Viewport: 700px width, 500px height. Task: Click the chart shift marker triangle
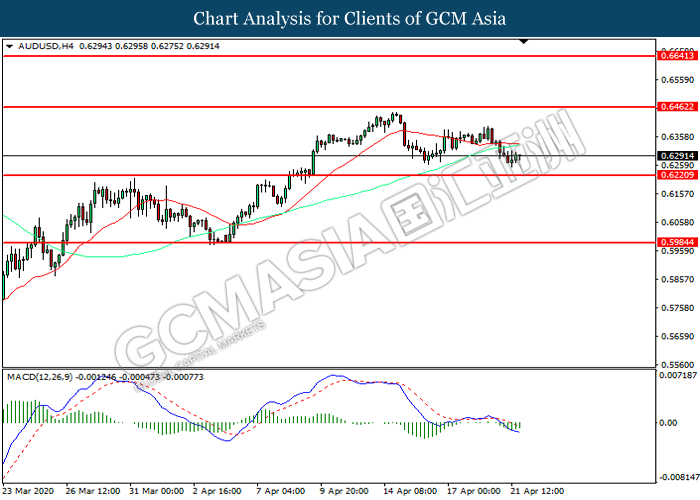pos(524,42)
